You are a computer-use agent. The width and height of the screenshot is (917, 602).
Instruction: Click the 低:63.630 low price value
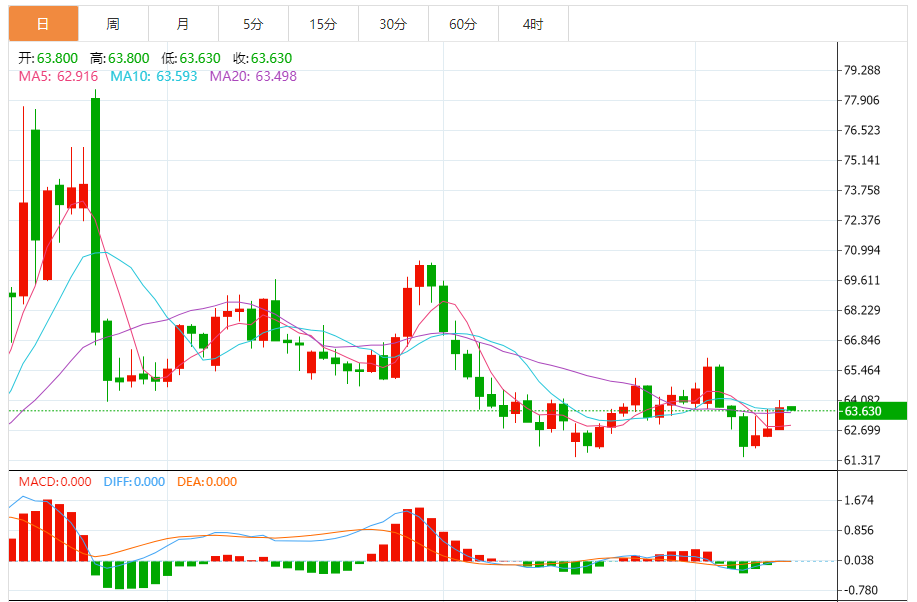[191, 59]
